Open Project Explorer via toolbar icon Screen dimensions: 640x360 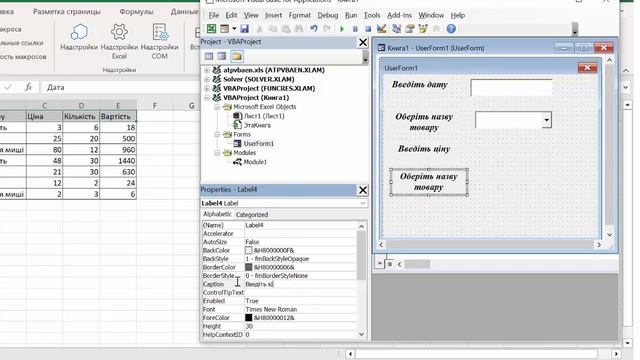click(x=396, y=29)
